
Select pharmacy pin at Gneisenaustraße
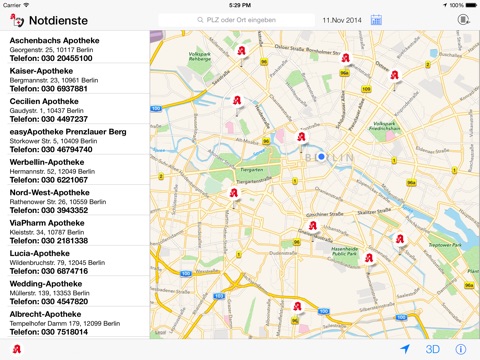313,226
